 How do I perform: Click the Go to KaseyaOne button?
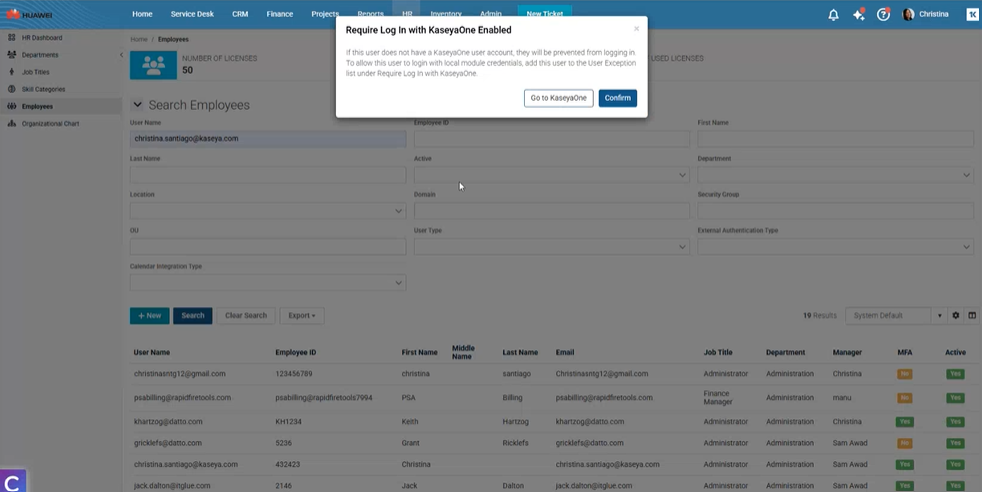558,98
